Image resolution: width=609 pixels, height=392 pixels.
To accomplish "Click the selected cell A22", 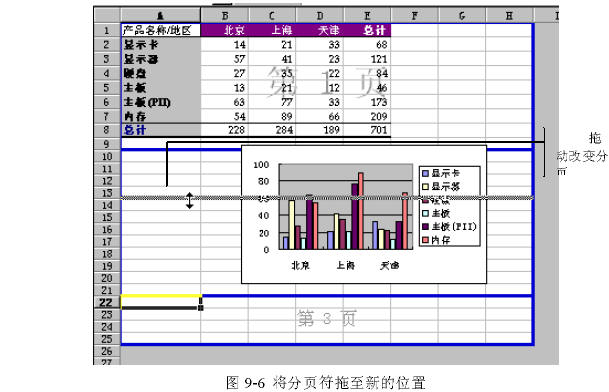I will coord(161,302).
